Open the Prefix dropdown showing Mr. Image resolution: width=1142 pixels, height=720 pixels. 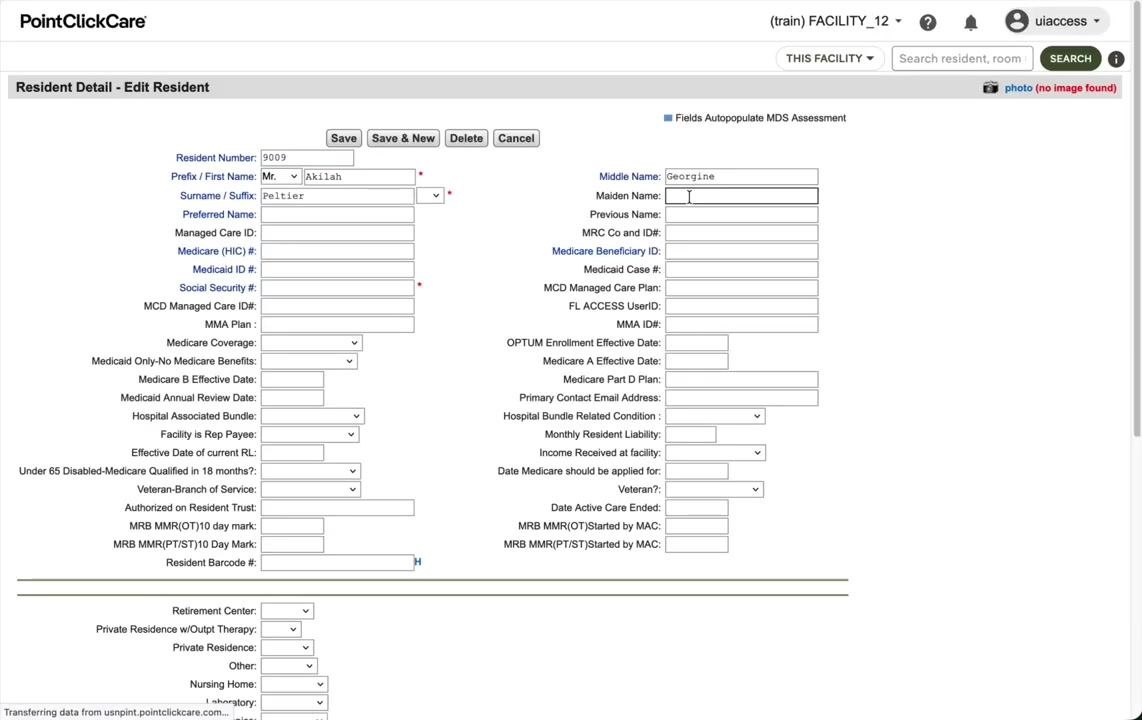(x=280, y=176)
